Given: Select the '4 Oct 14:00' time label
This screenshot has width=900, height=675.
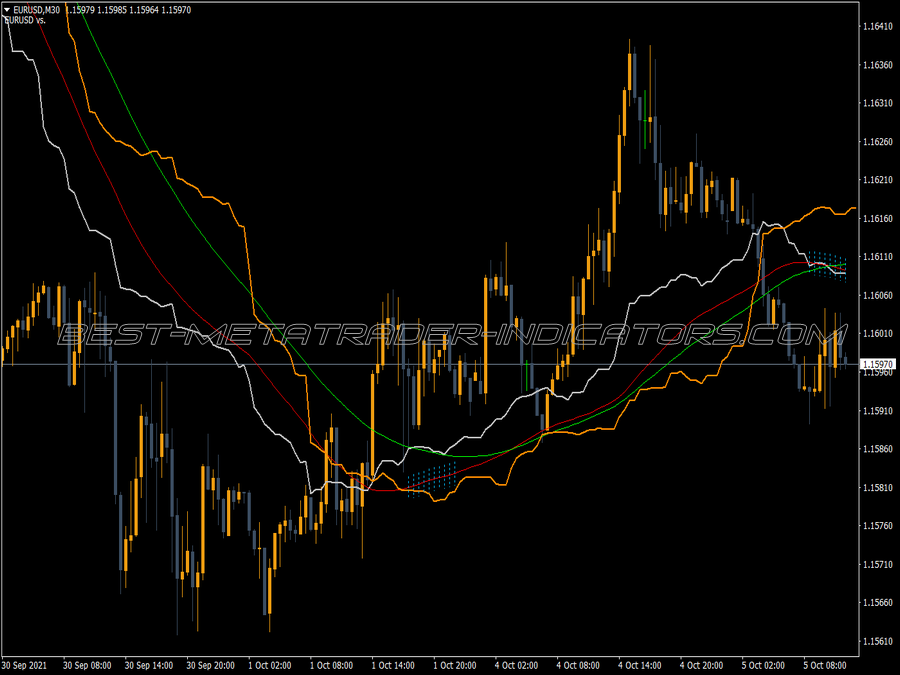Looking at the screenshot, I should [639, 665].
